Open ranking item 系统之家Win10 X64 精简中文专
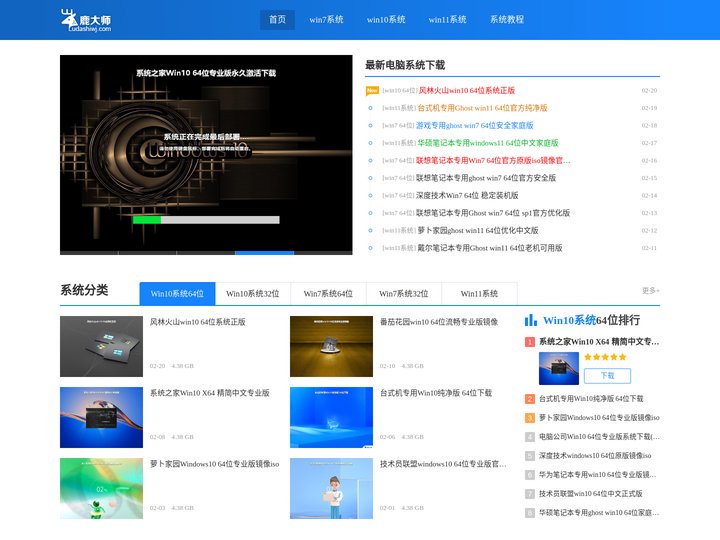Screen dimensions: 720x540 (x=599, y=342)
